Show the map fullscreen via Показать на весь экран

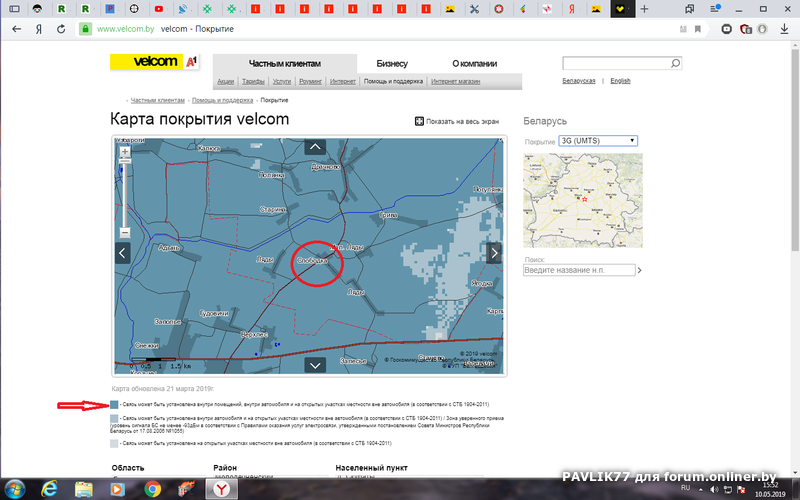(457, 121)
